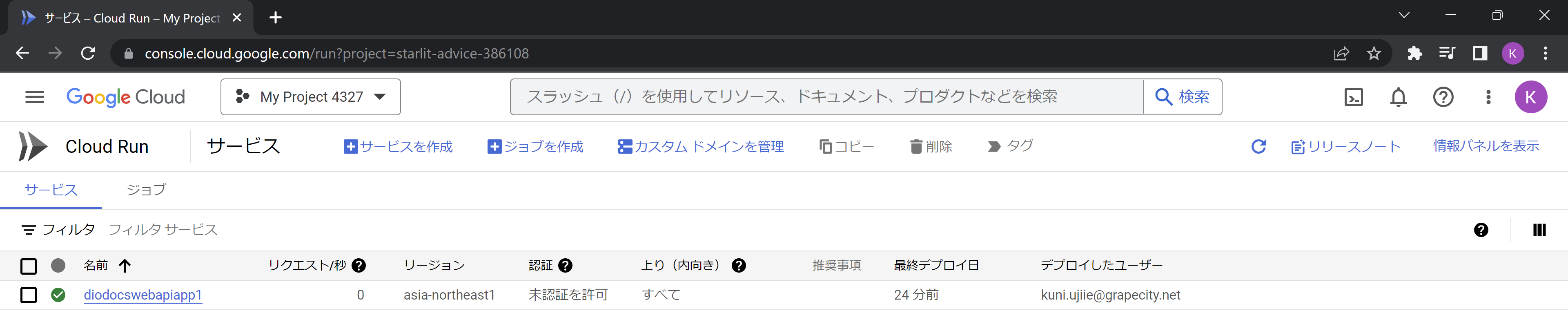Screen dimensions: 1568x329
Task: Bookmark the page with the star icon
Action: [1374, 54]
